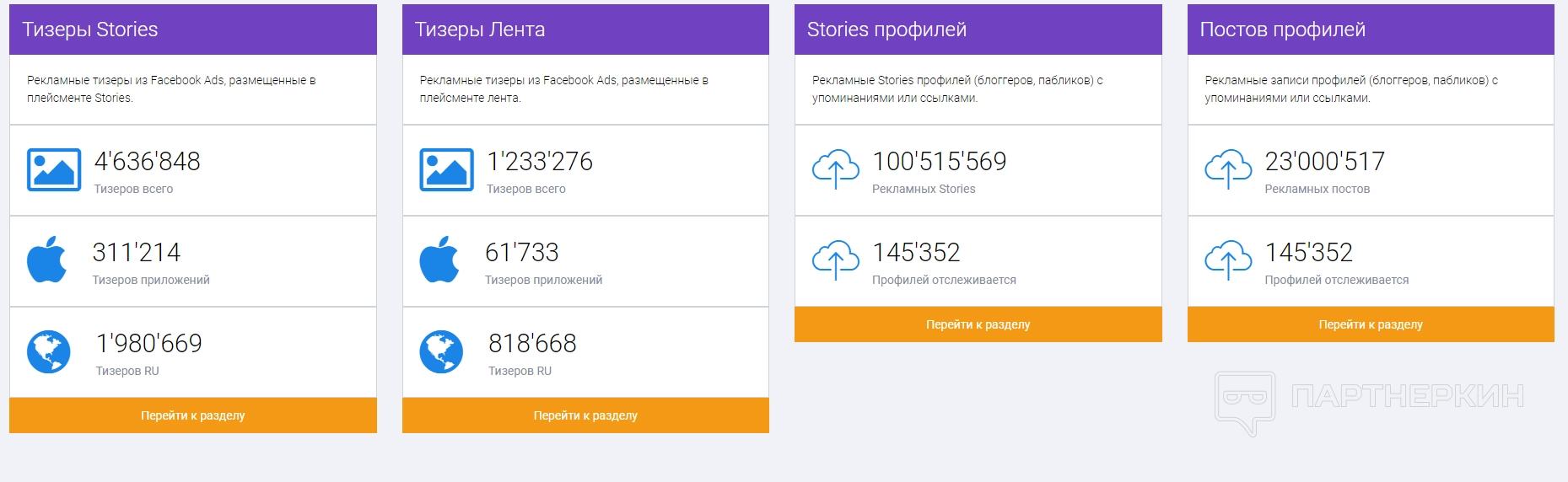Click the 4'636'848 Тизеров всего count

pyautogui.click(x=147, y=161)
